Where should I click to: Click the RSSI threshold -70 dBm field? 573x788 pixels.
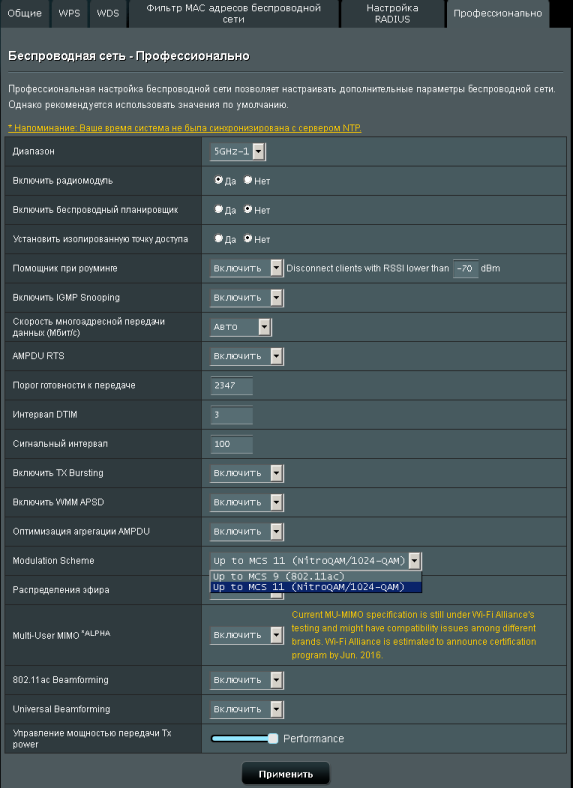(465, 268)
